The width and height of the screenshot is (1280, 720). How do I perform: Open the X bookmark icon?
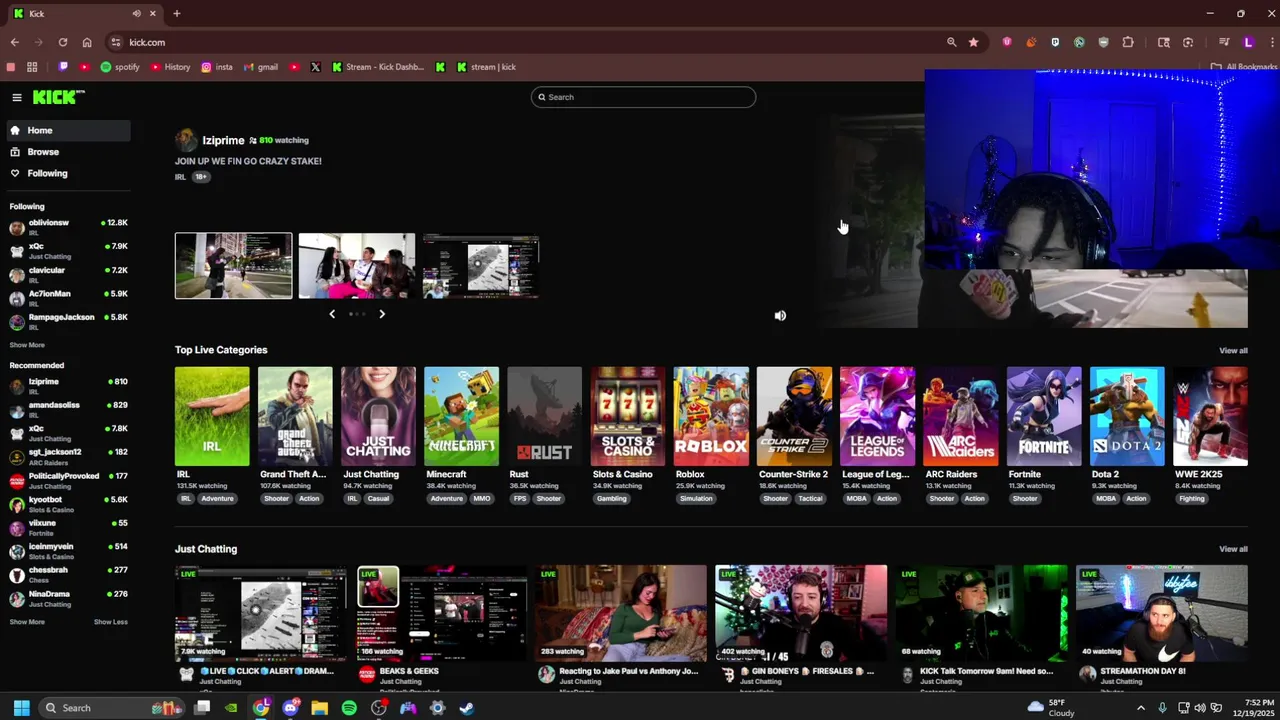point(316,67)
